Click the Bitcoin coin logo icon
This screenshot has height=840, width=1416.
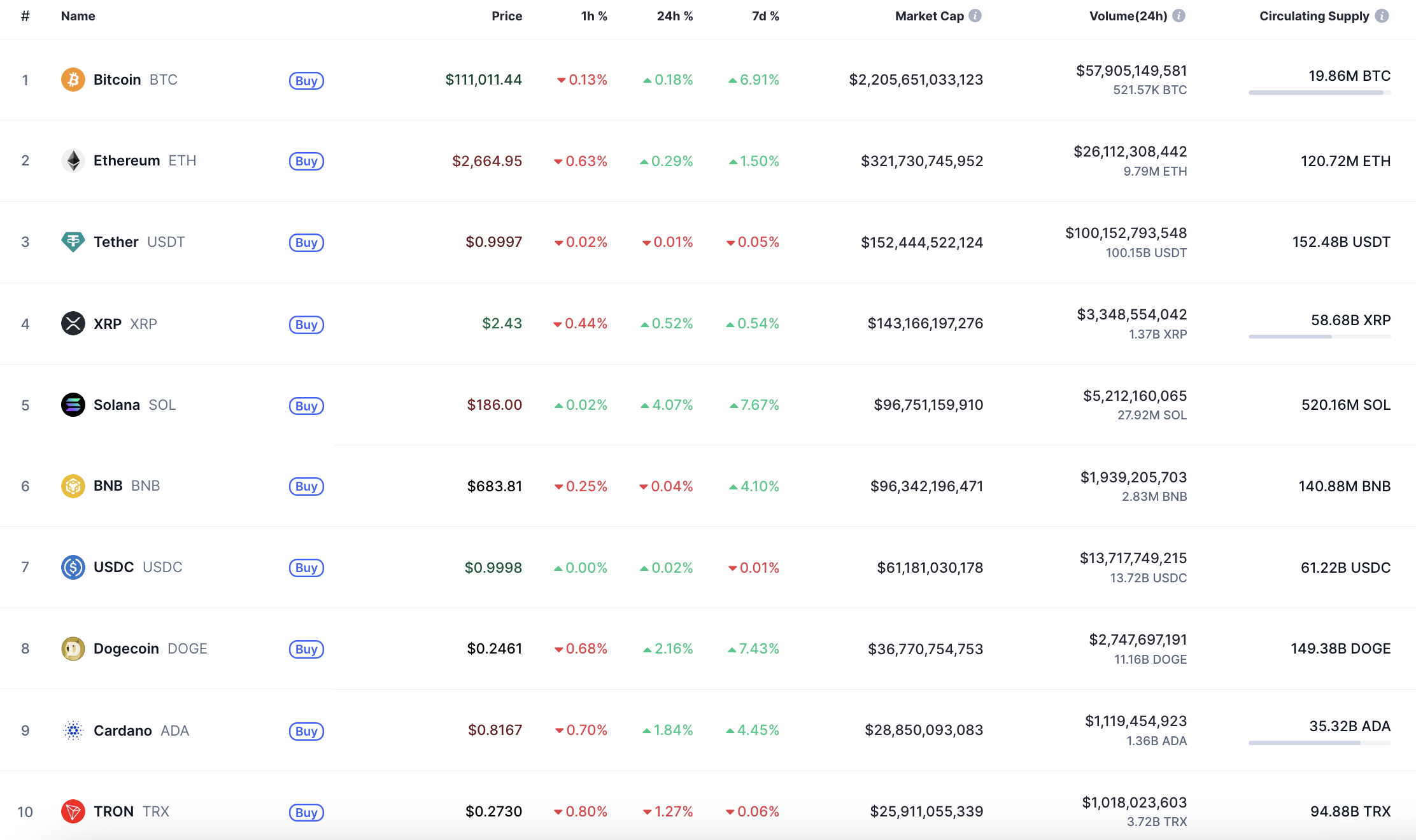click(73, 80)
